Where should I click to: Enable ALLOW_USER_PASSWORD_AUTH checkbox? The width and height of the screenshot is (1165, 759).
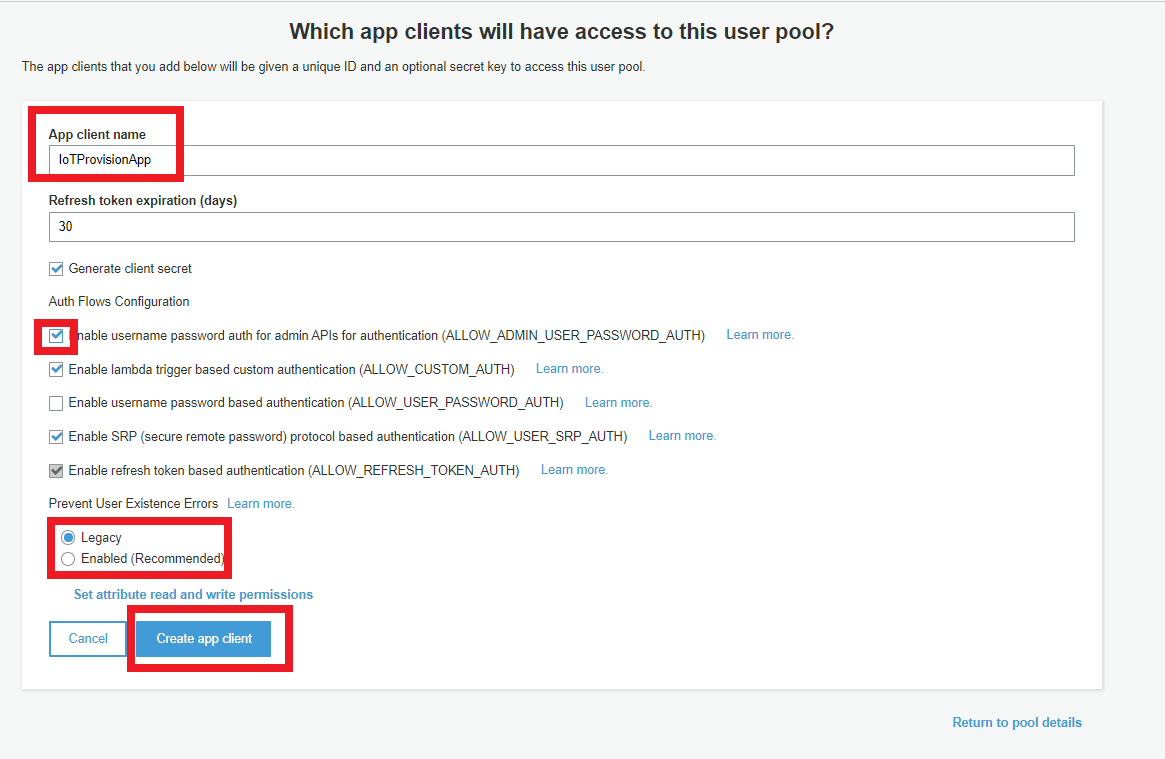click(56, 403)
